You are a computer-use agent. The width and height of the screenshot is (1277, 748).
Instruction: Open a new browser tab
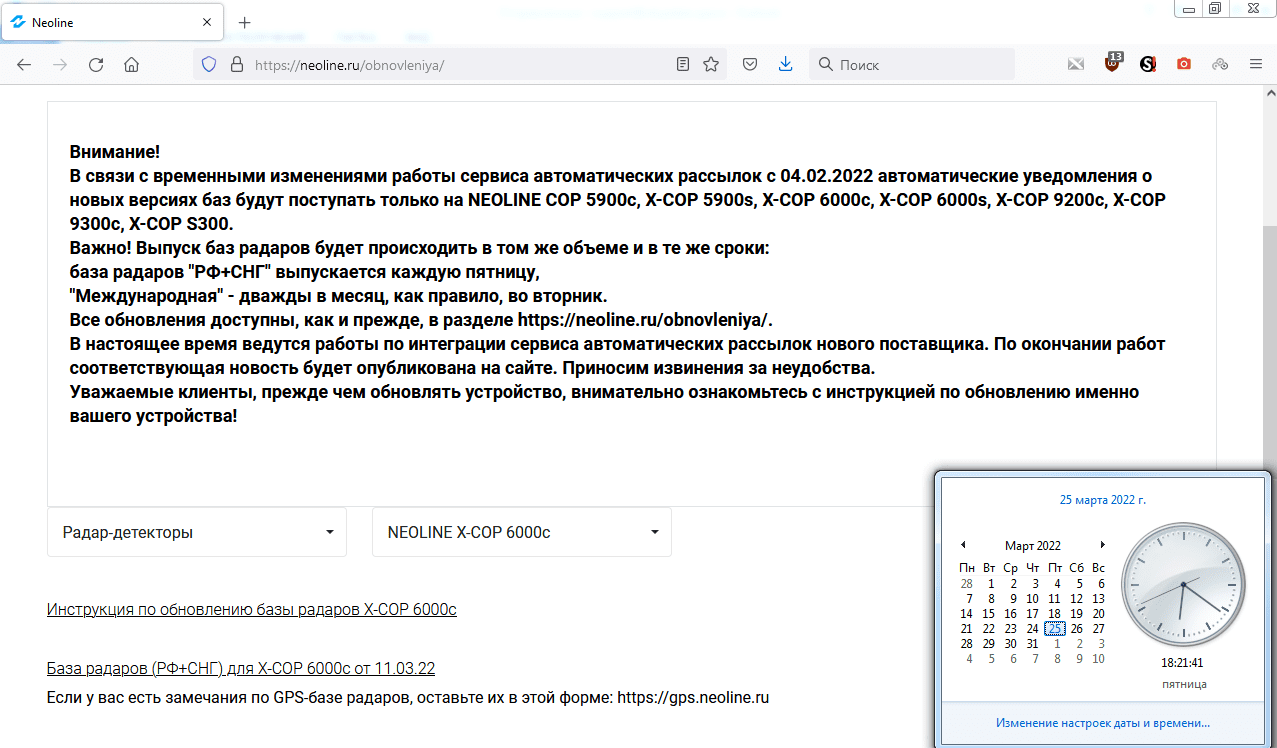(245, 22)
